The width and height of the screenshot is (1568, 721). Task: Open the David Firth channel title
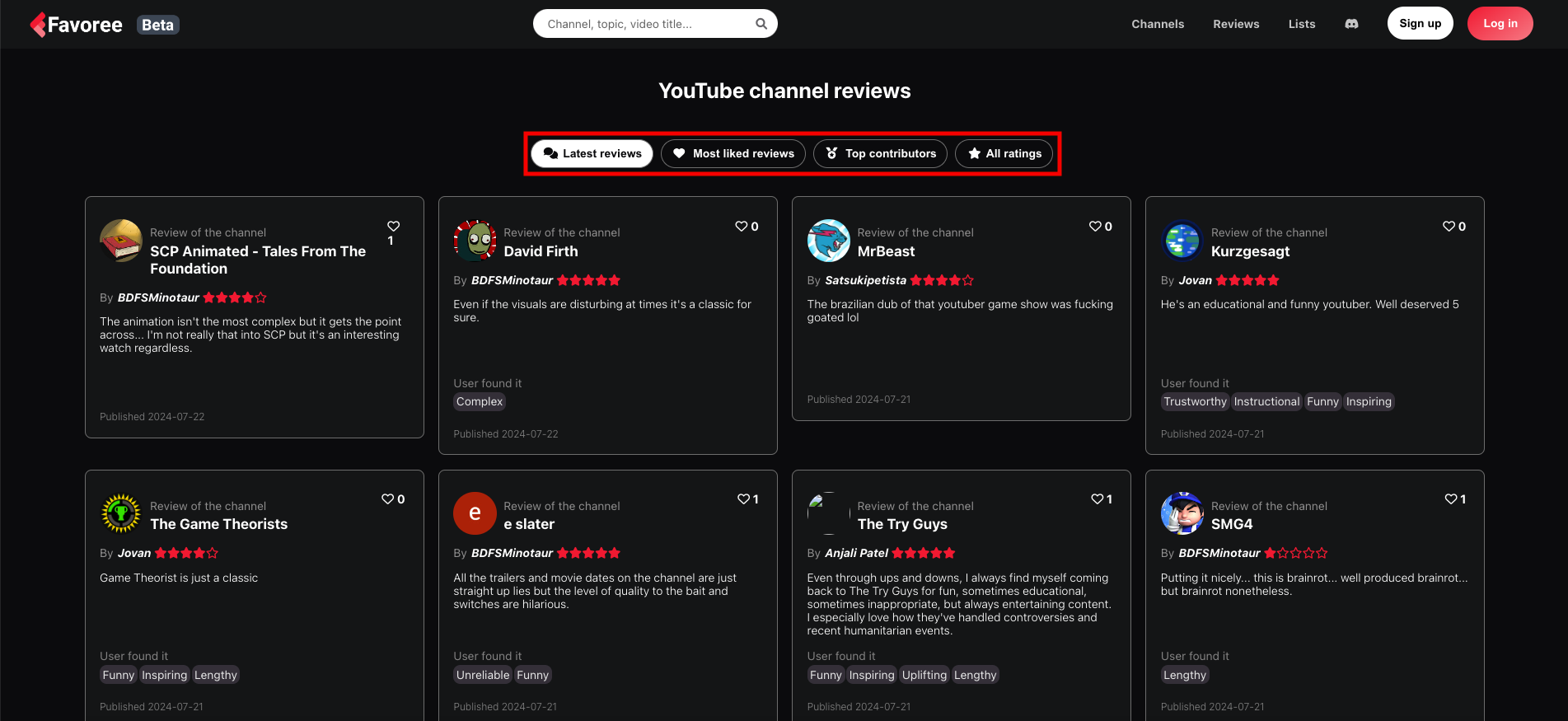pos(541,251)
